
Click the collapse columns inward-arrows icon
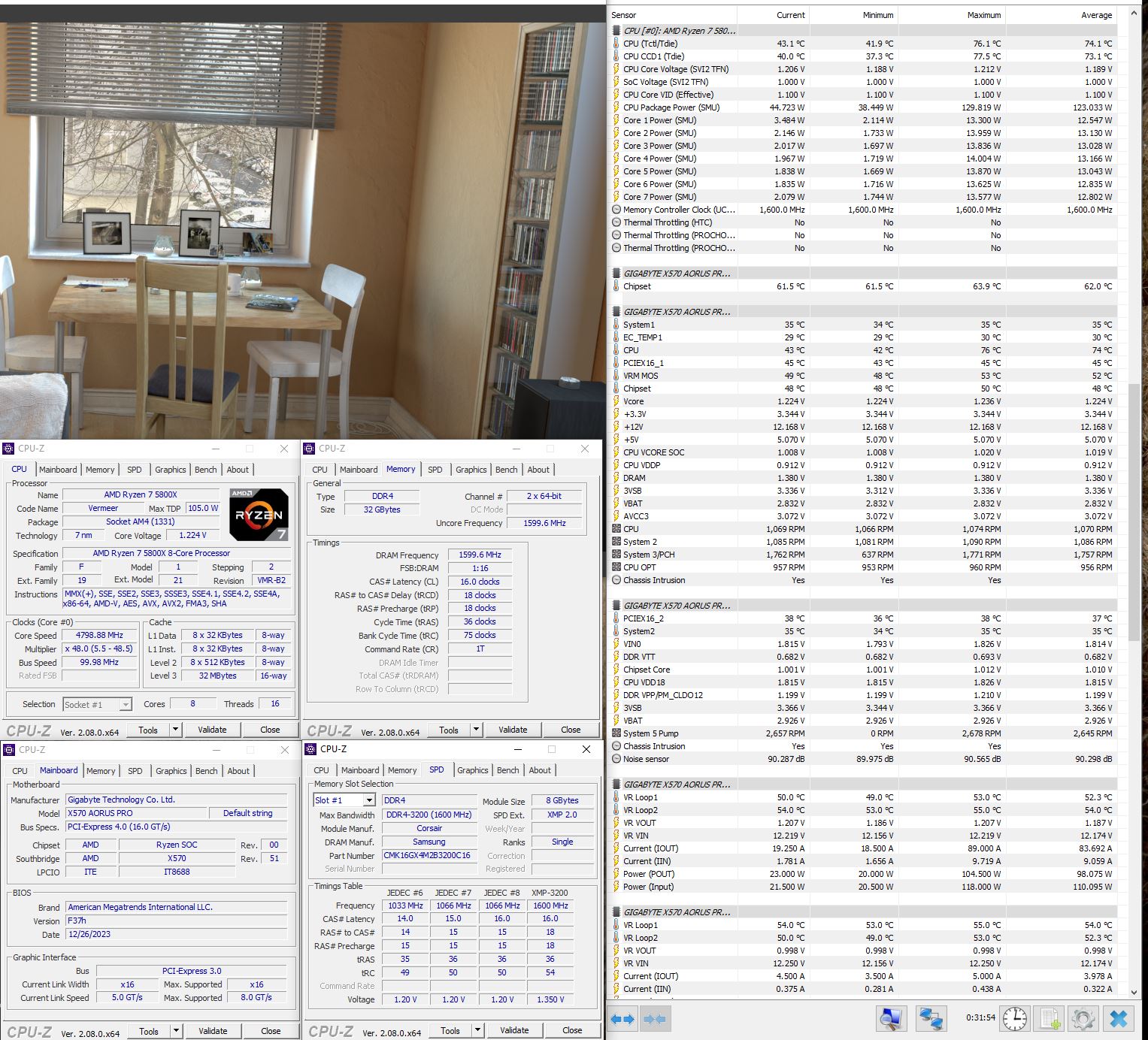click(x=654, y=1019)
